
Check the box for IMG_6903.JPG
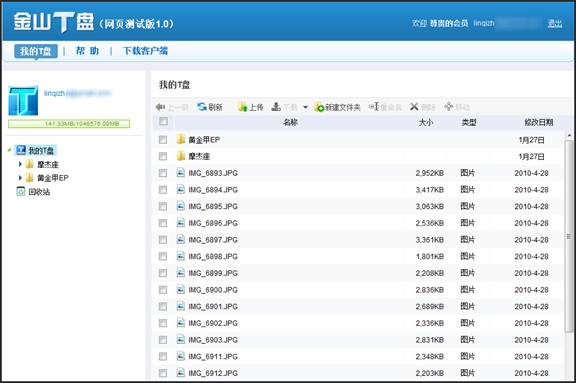(x=163, y=340)
